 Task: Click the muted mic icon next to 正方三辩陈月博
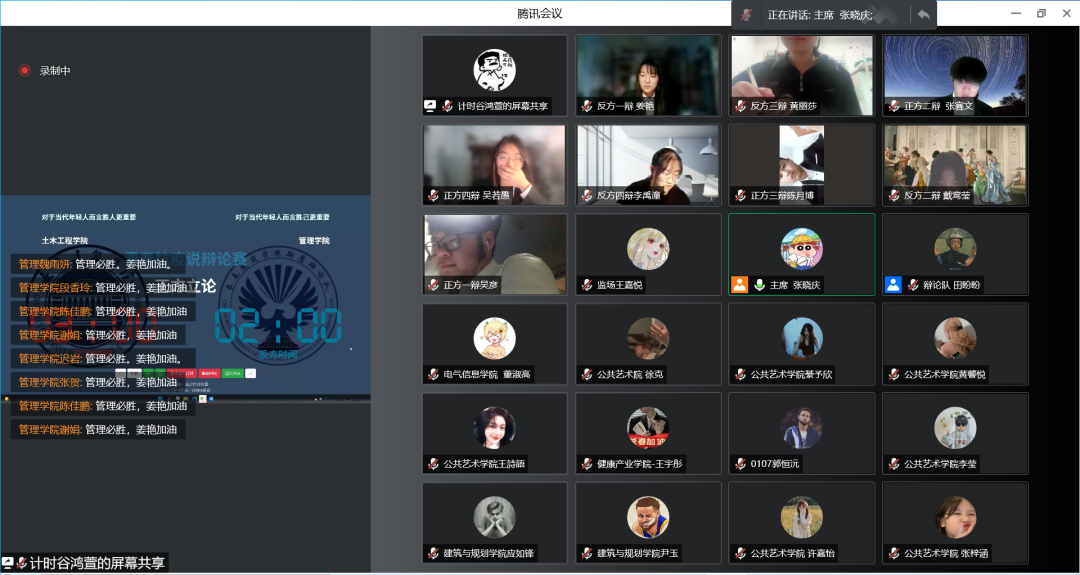[740, 196]
